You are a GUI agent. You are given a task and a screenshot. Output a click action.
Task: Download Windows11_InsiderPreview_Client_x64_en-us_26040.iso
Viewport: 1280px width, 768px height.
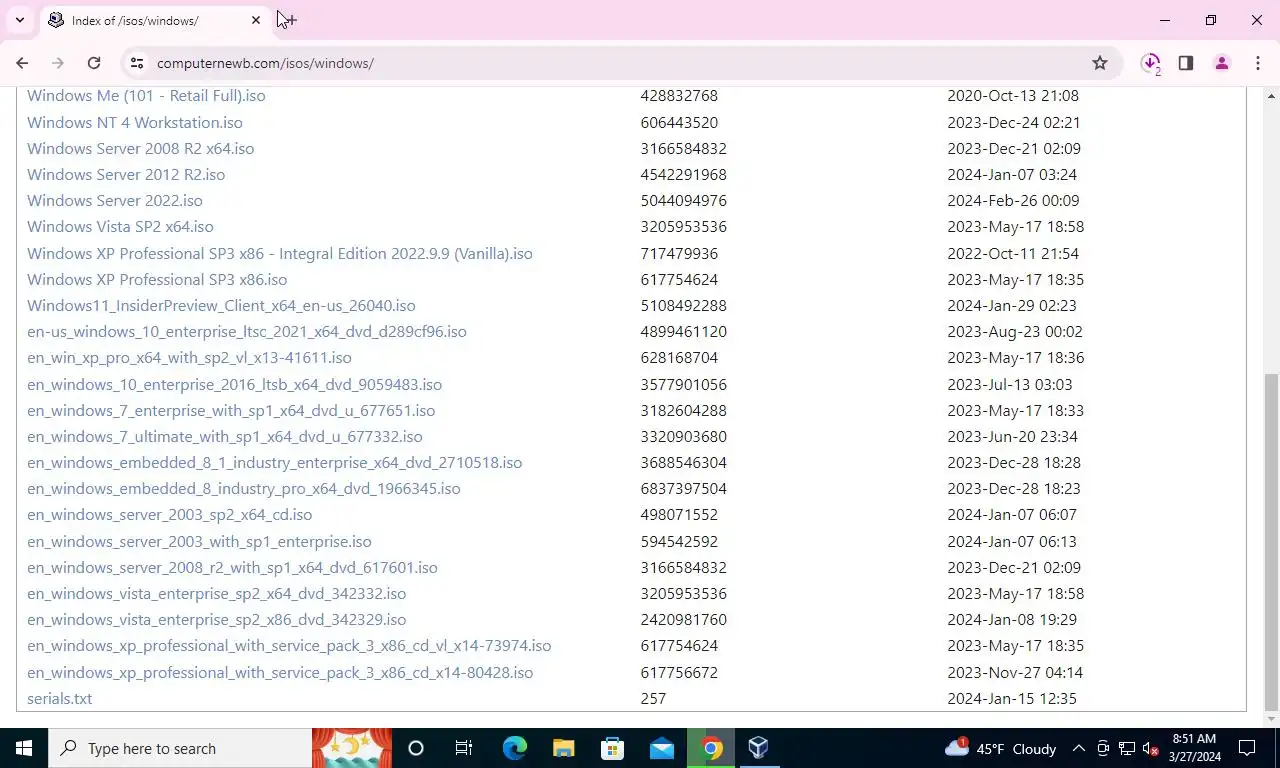(x=221, y=306)
